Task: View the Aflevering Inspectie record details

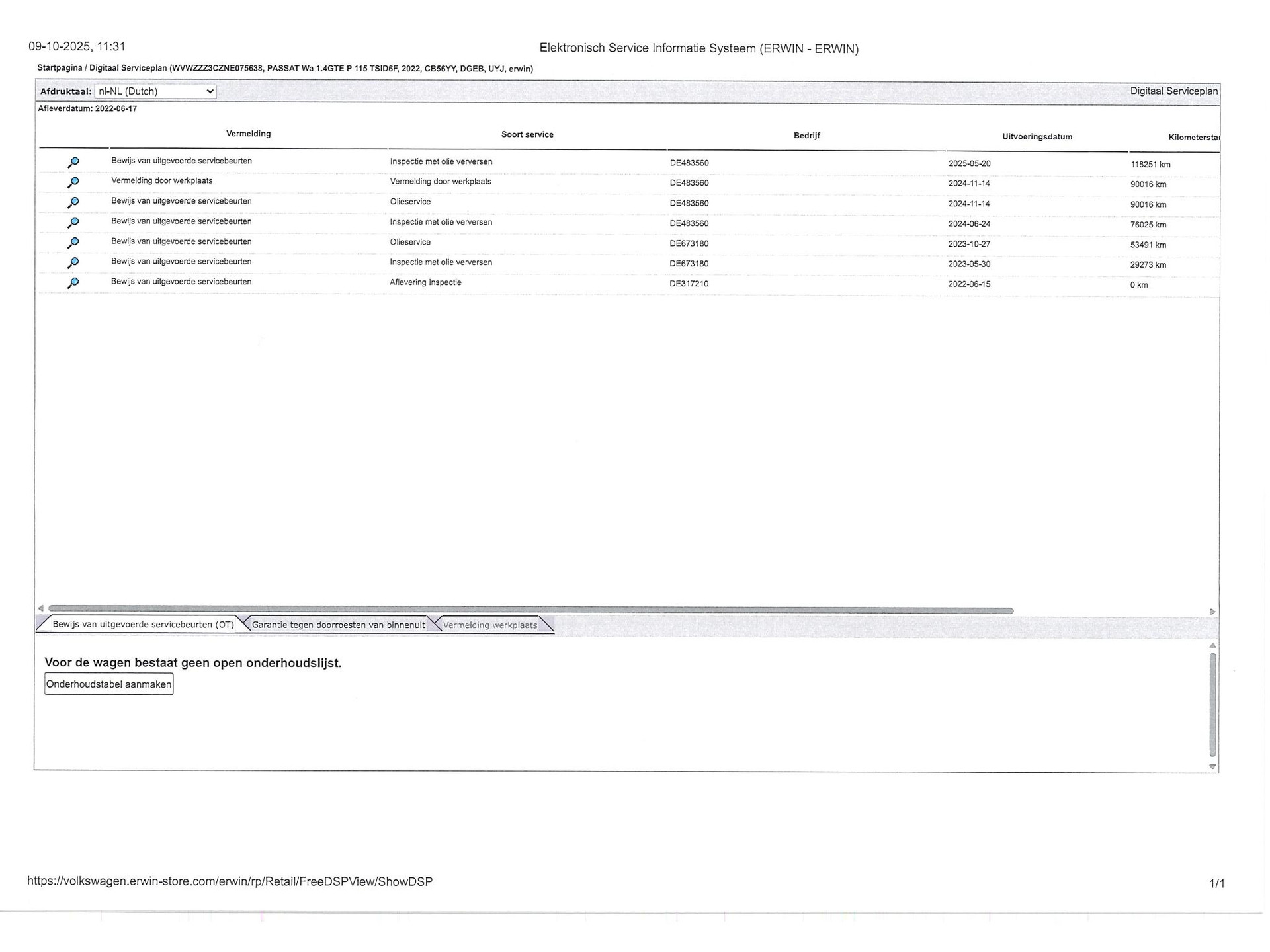Action: point(73,283)
